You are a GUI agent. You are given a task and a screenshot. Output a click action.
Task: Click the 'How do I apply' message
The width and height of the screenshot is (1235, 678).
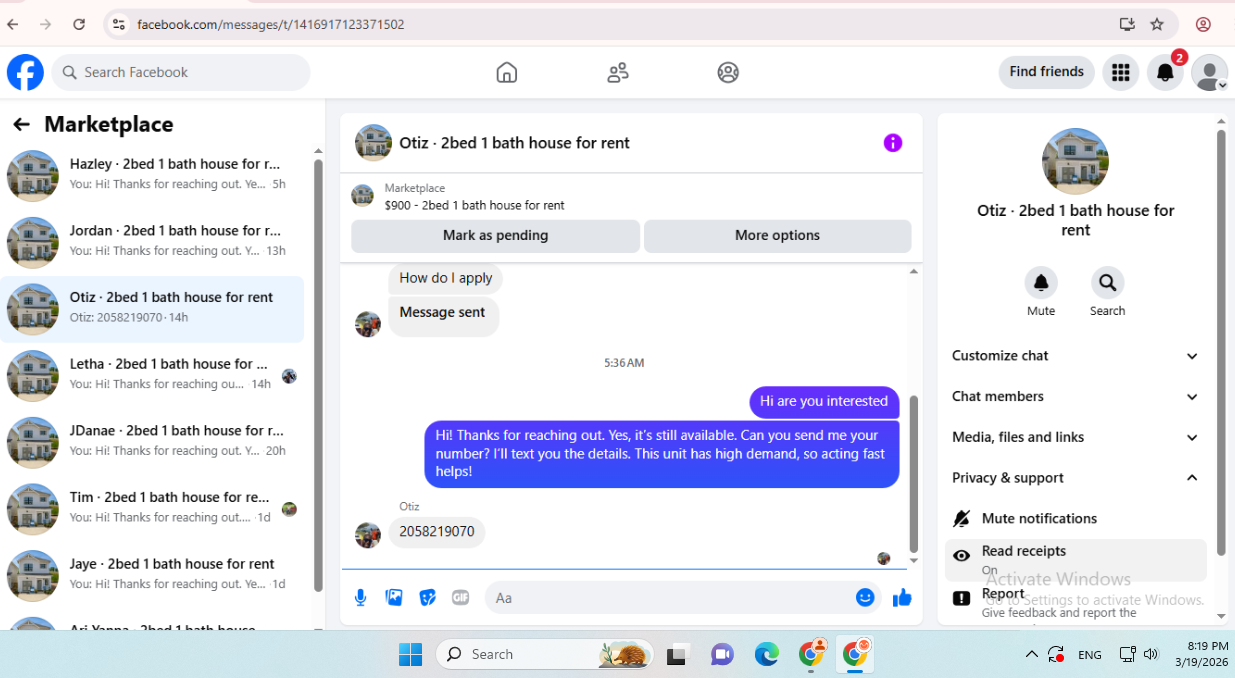[446, 278]
